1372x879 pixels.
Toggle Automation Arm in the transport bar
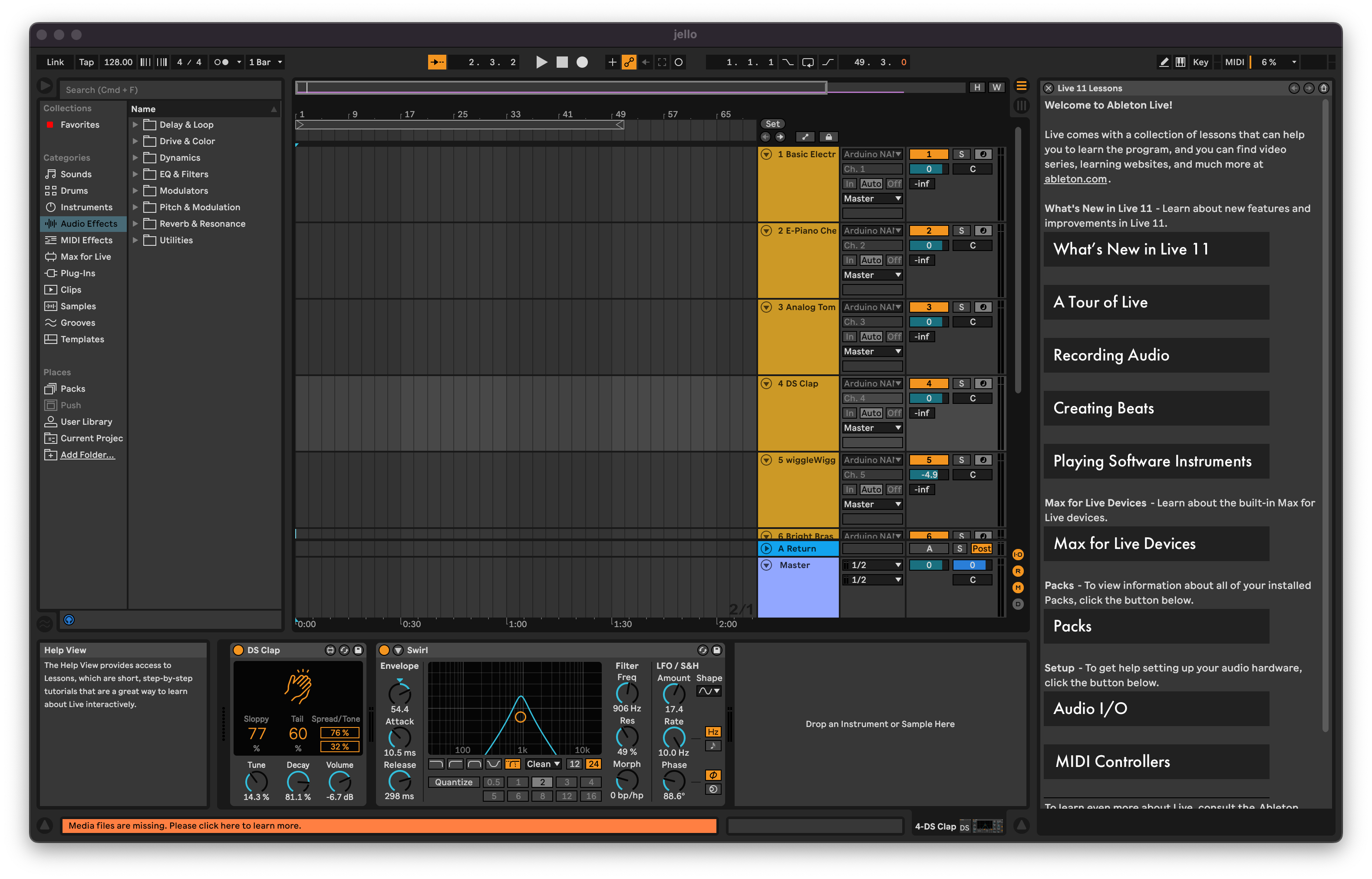(x=629, y=62)
